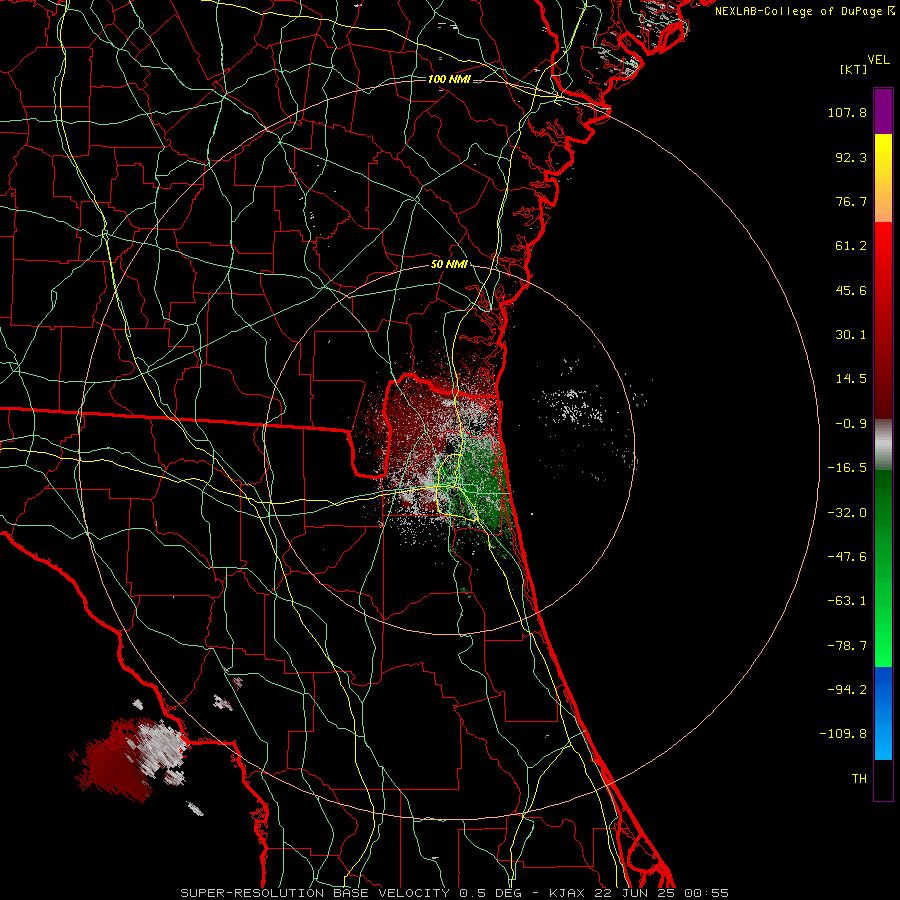Pick the purple segment atop the color bar
900x900 pixels.
click(x=883, y=111)
